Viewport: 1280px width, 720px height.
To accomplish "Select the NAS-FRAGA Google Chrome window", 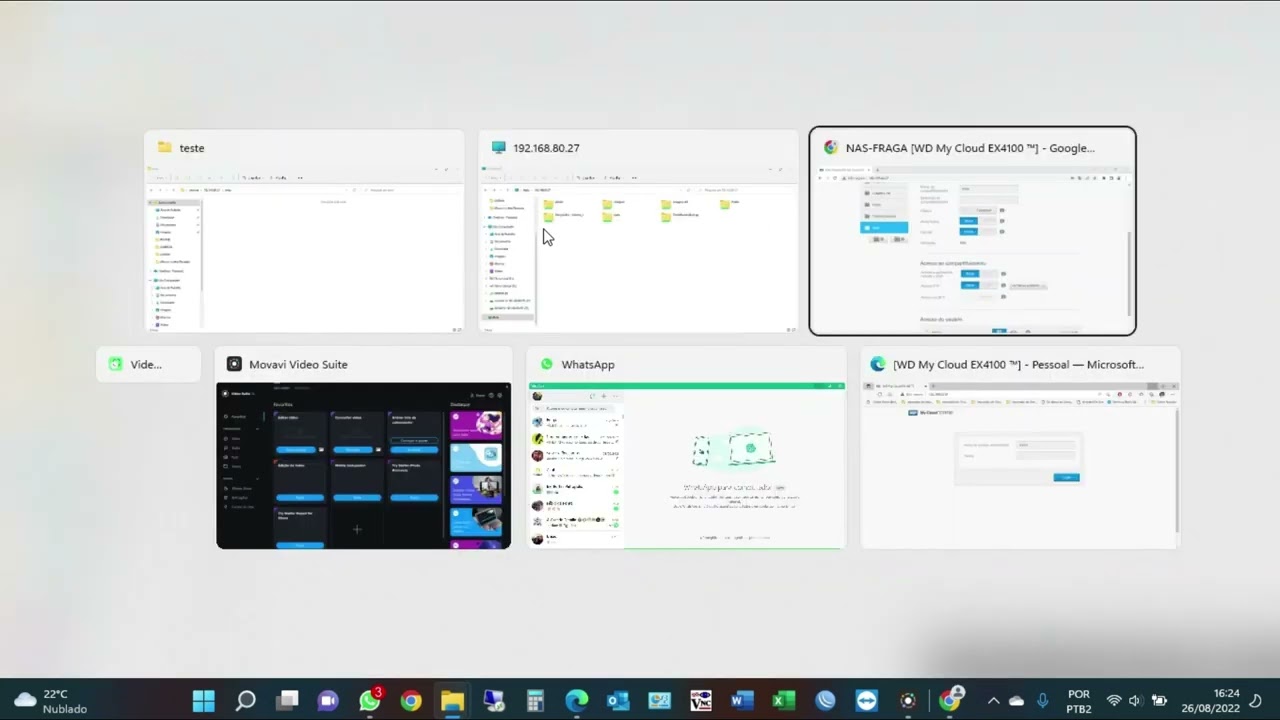I will [972, 231].
